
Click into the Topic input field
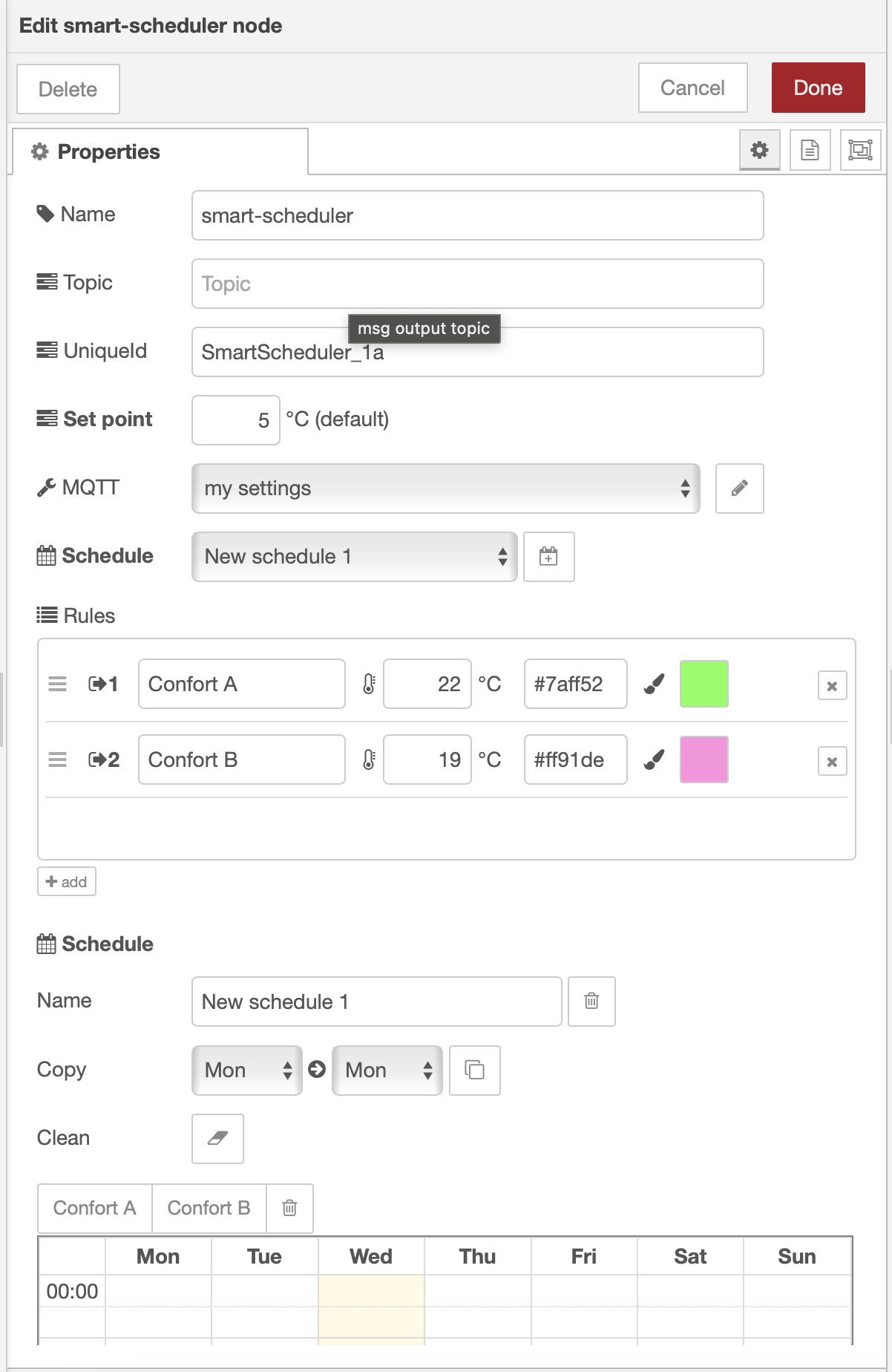point(477,284)
